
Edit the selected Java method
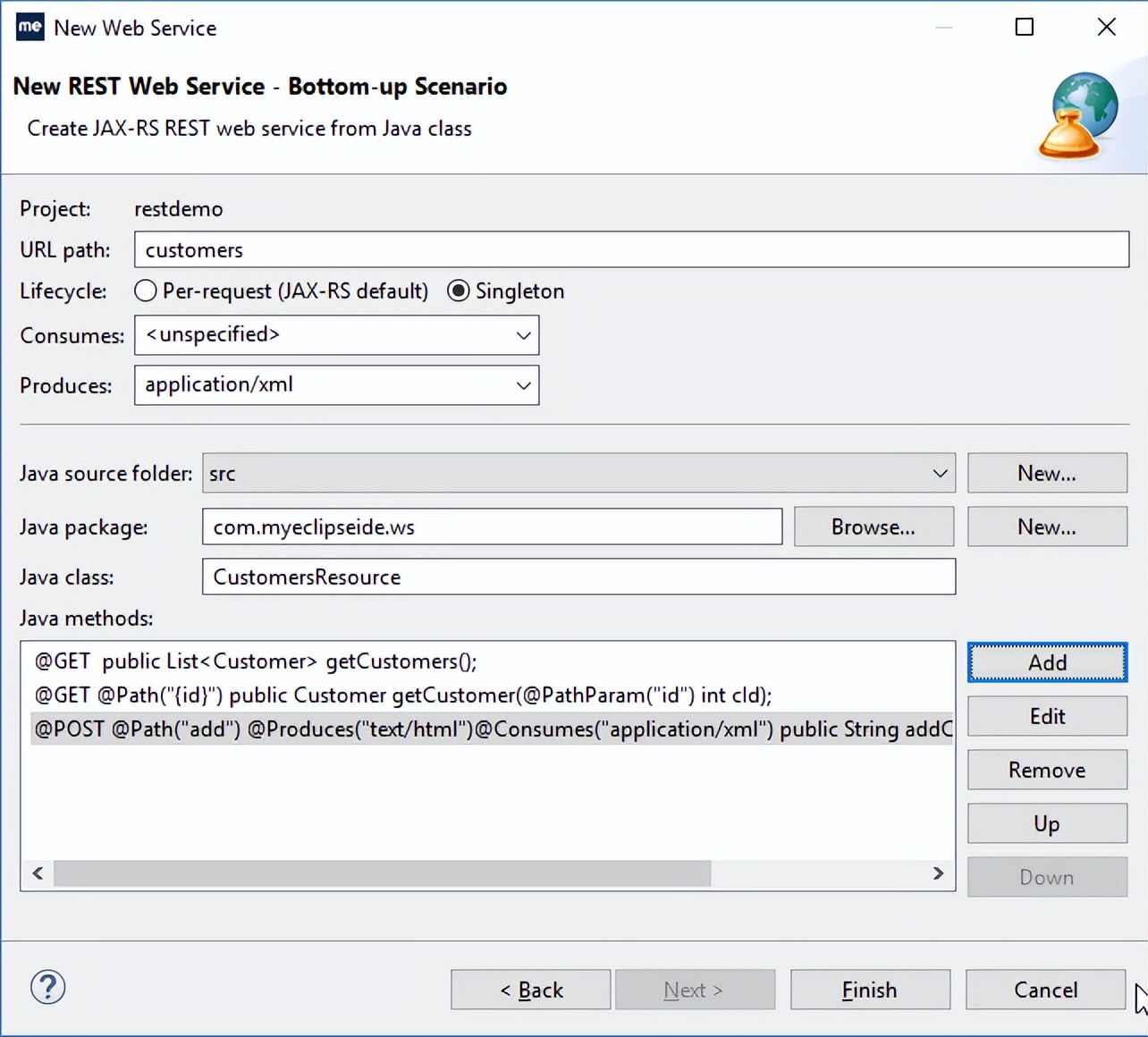tap(1046, 716)
